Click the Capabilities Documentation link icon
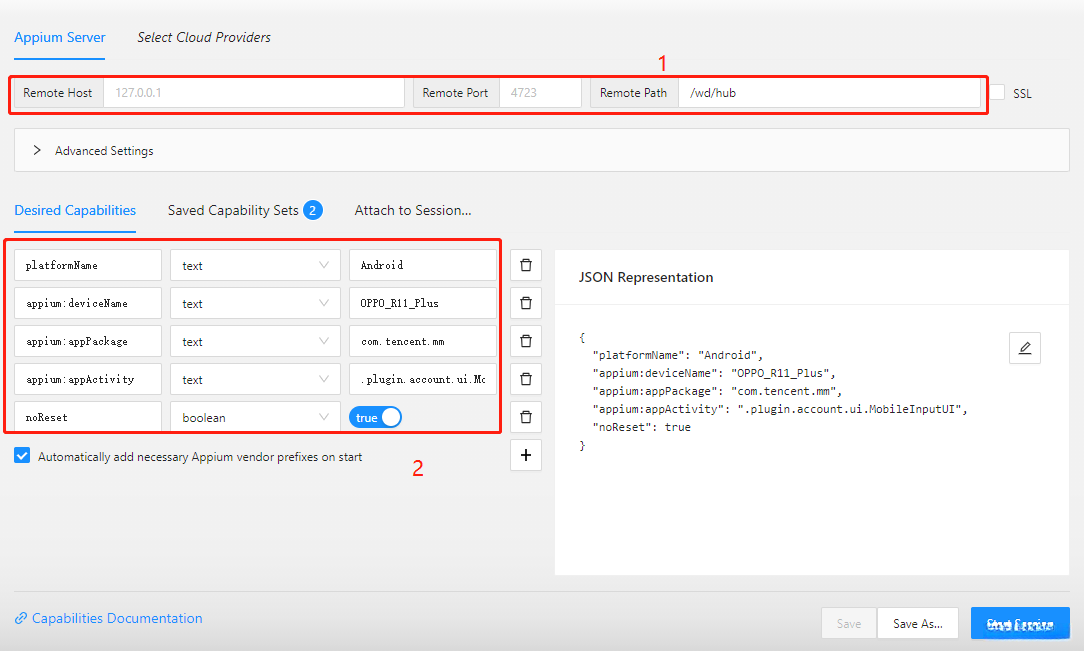 (x=21, y=619)
